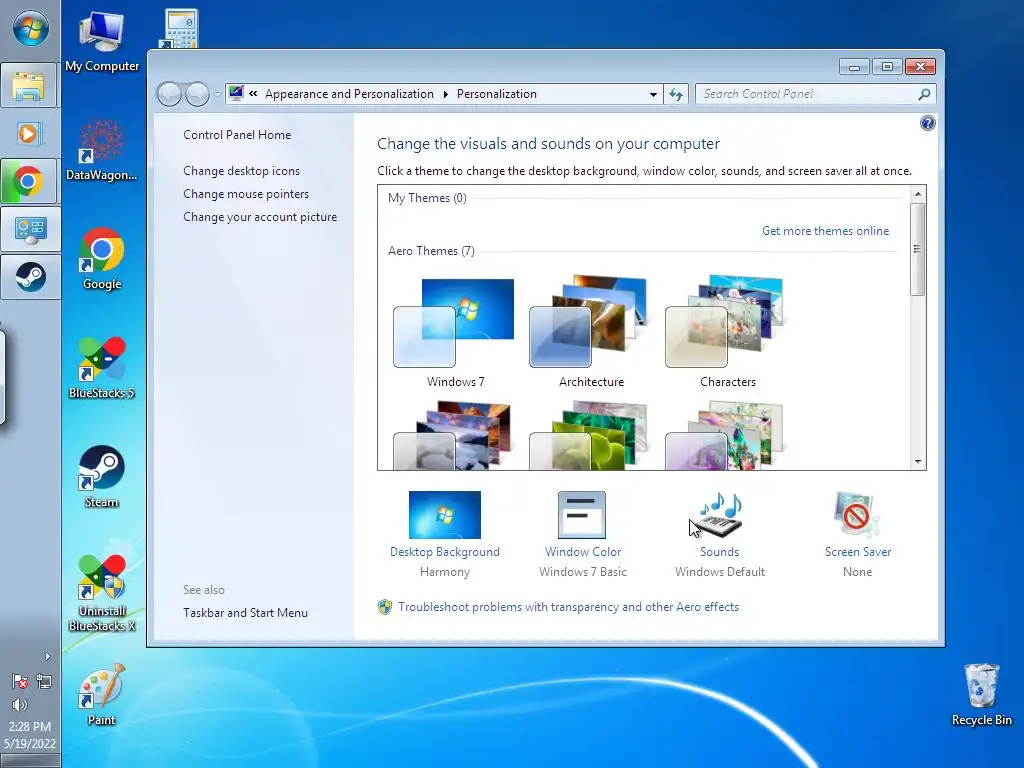Open Windows Explorer from the taskbar
1024x768 pixels.
pyautogui.click(x=29, y=85)
